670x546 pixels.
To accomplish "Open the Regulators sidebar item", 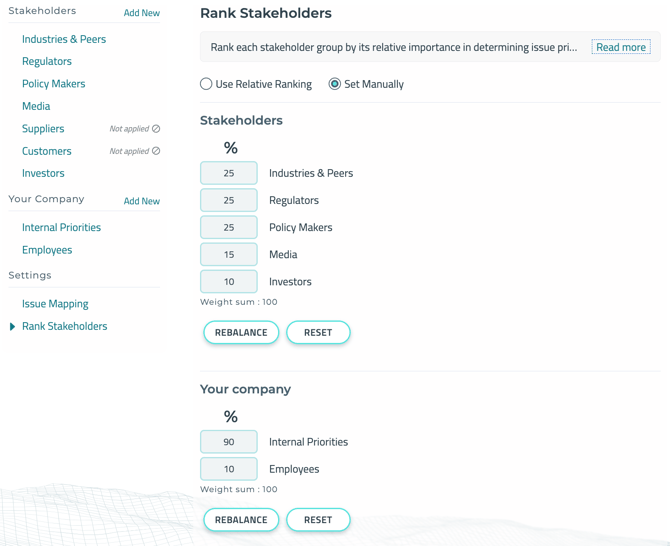I will pos(47,61).
